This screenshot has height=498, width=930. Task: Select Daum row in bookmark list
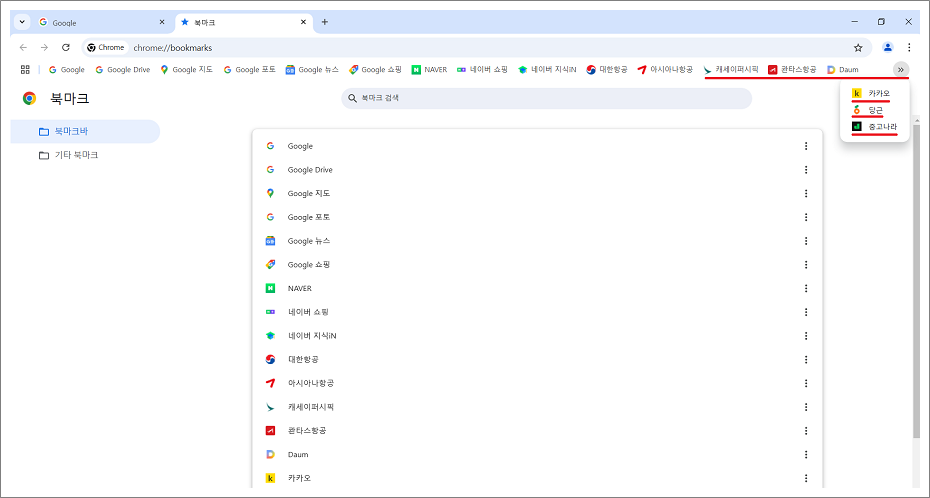(537, 454)
